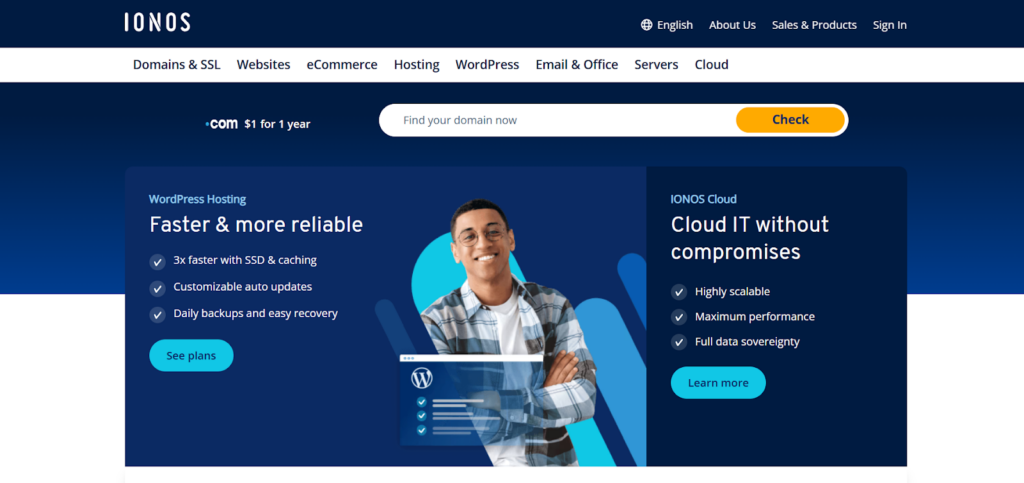Open the Cloud menu
Viewport: 1024px width, 483px height.
[x=711, y=65]
